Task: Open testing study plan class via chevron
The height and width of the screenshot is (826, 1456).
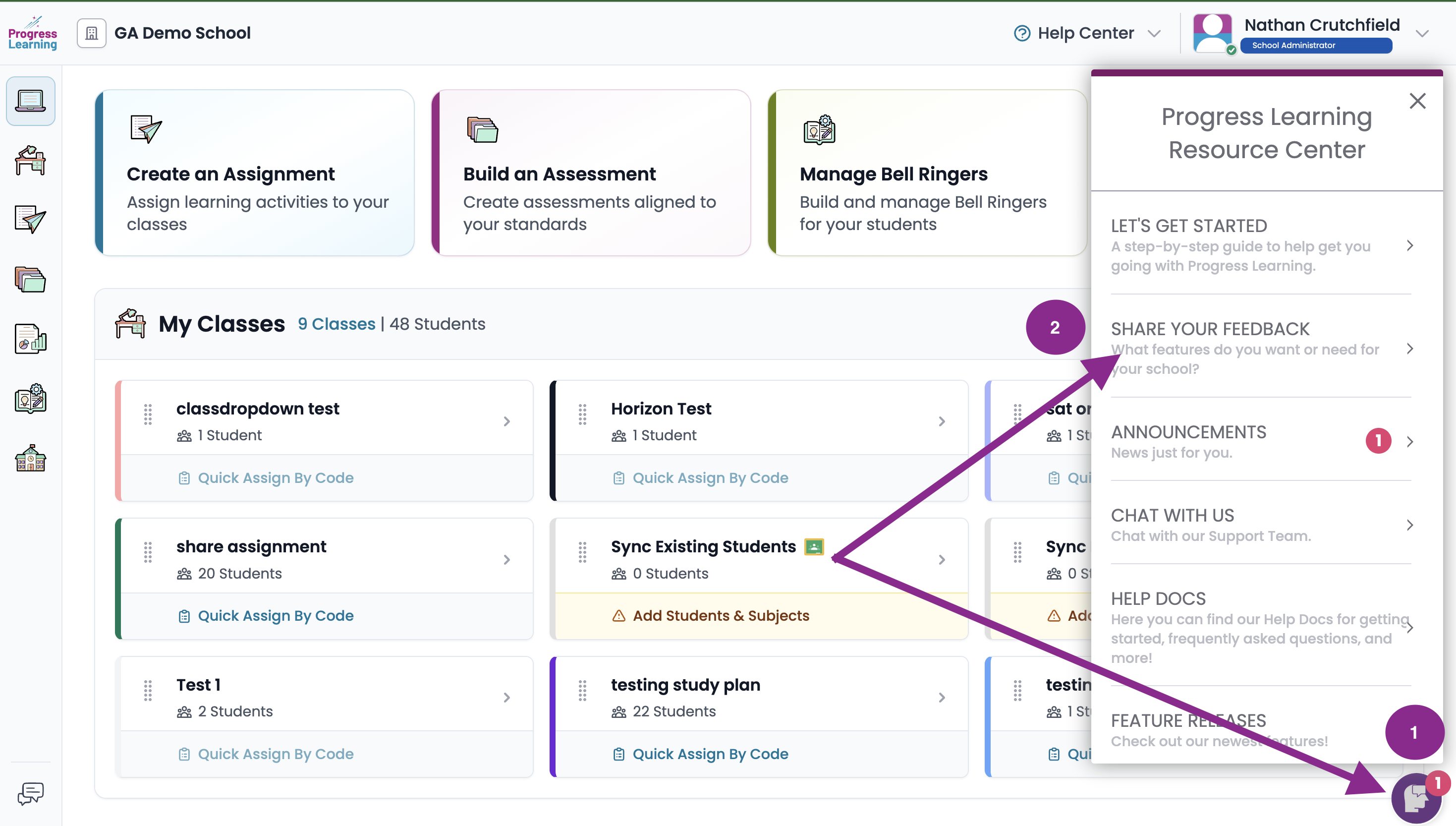Action: (x=942, y=698)
